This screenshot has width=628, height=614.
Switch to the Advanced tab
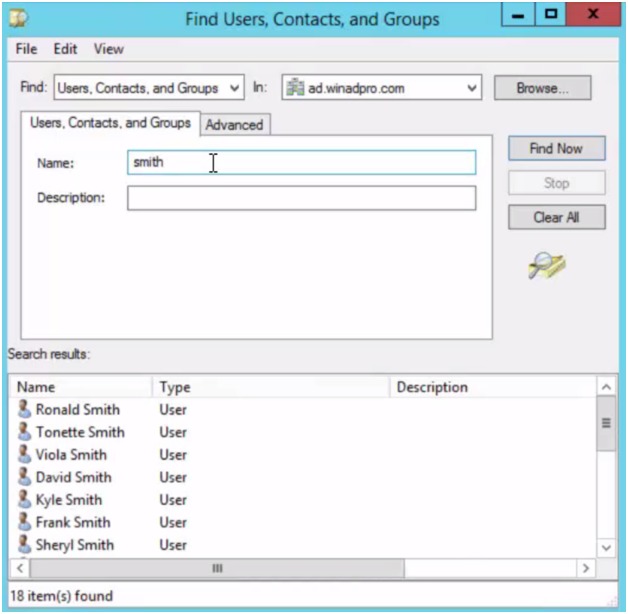[235, 125]
